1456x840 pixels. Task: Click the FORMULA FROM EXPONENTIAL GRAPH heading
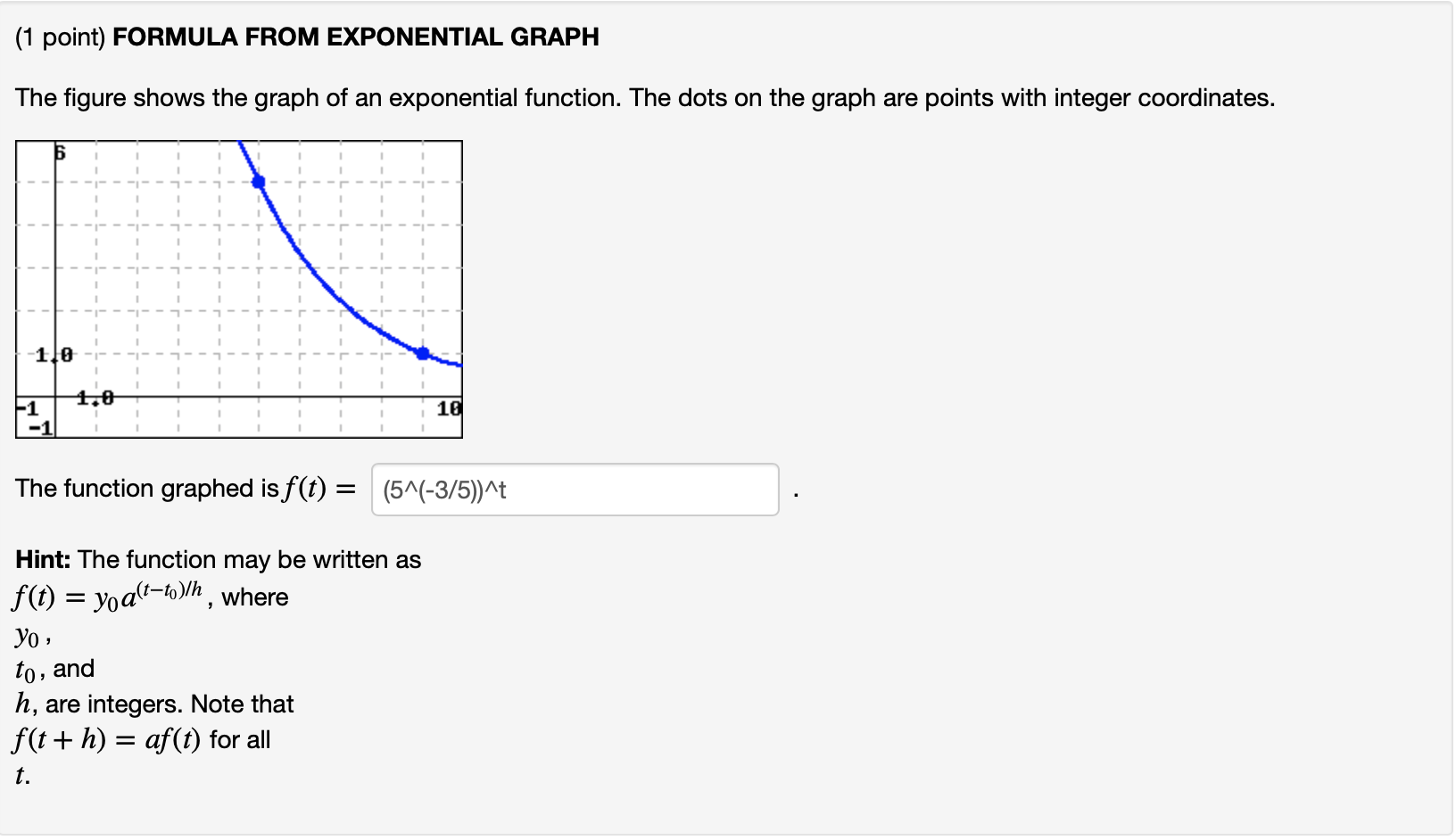[356, 37]
